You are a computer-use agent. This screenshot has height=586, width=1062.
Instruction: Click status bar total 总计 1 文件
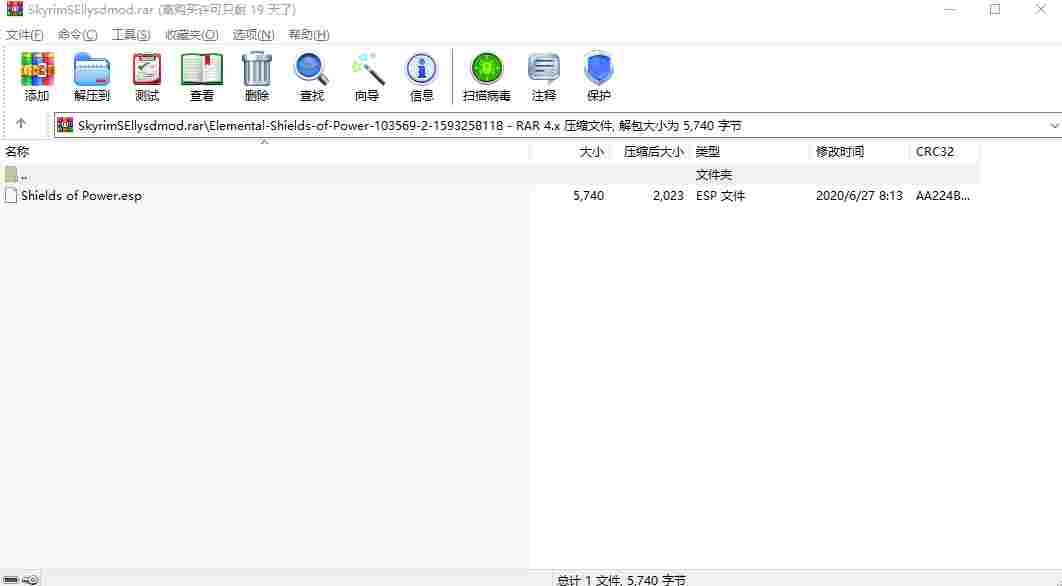(621, 580)
